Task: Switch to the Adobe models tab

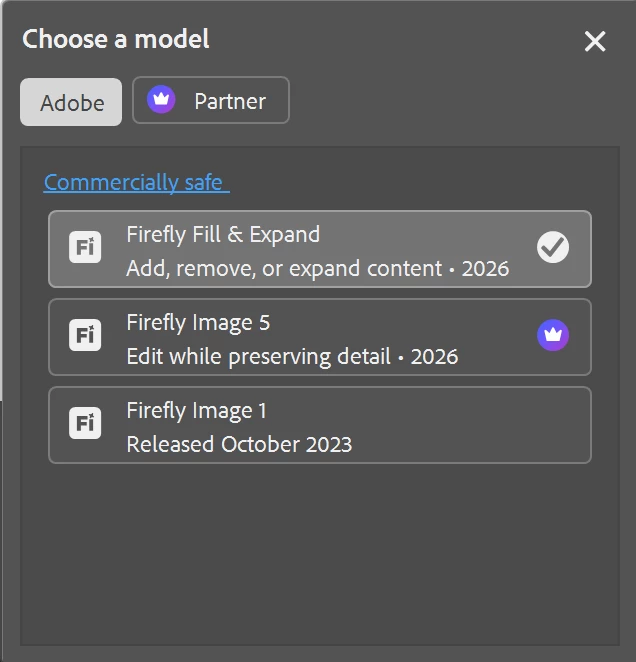Action: tap(71, 102)
